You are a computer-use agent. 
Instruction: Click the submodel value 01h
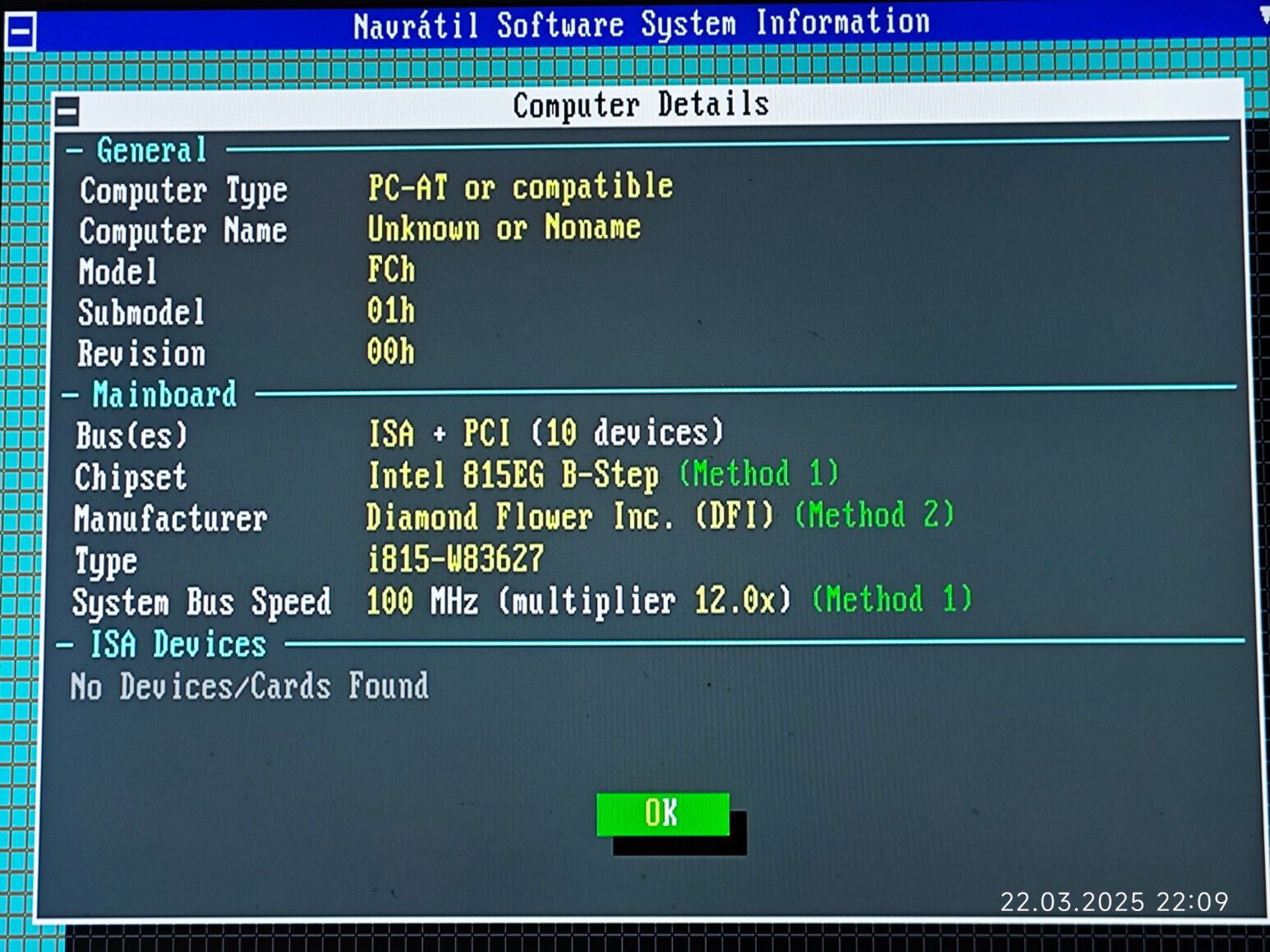[x=391, y=310]
